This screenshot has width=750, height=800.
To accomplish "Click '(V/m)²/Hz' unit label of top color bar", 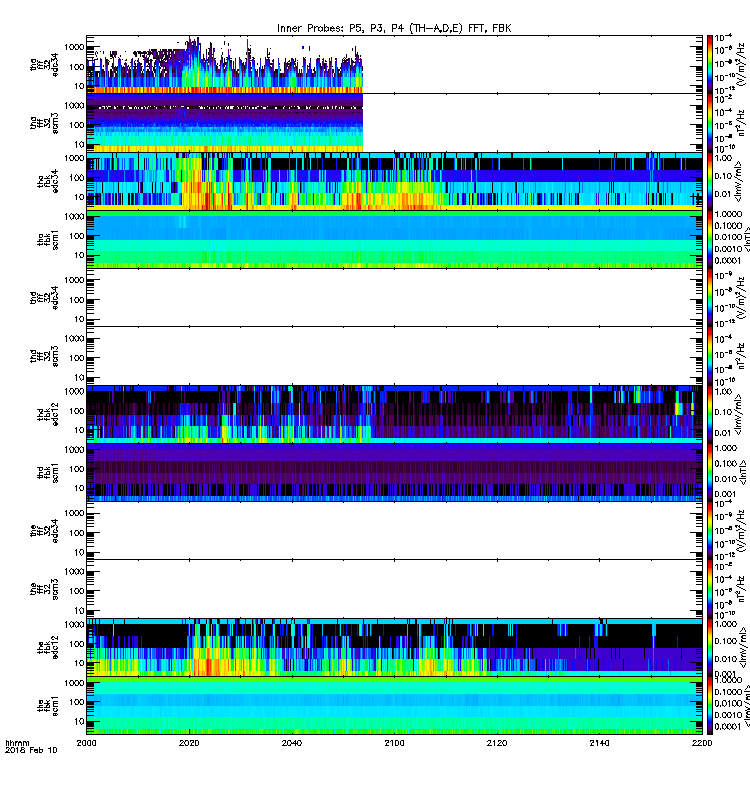I will [741, 65].
